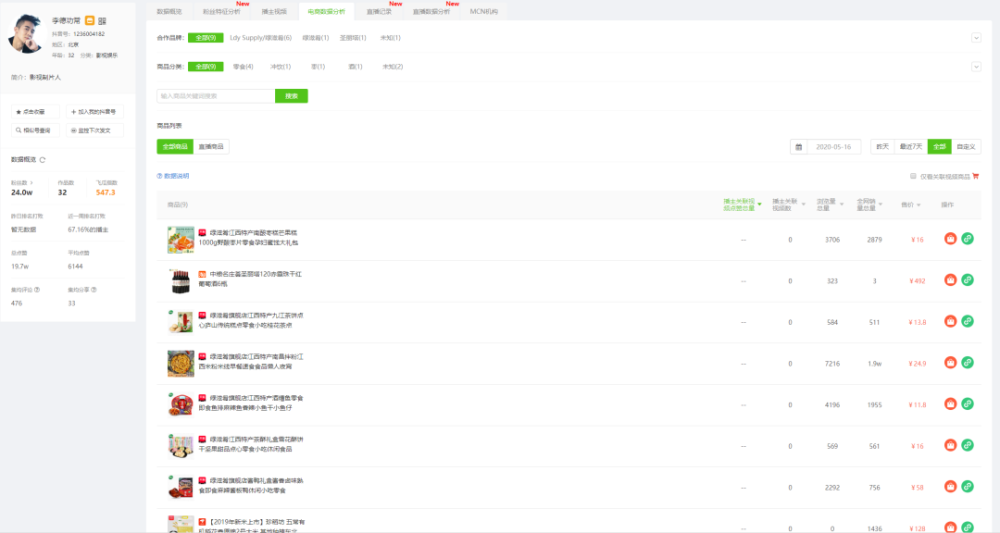Click the green link icon in the ¥24.9 row
Image resolution: width=1000 pixels, height=533 pixels.
pos(967,363)
